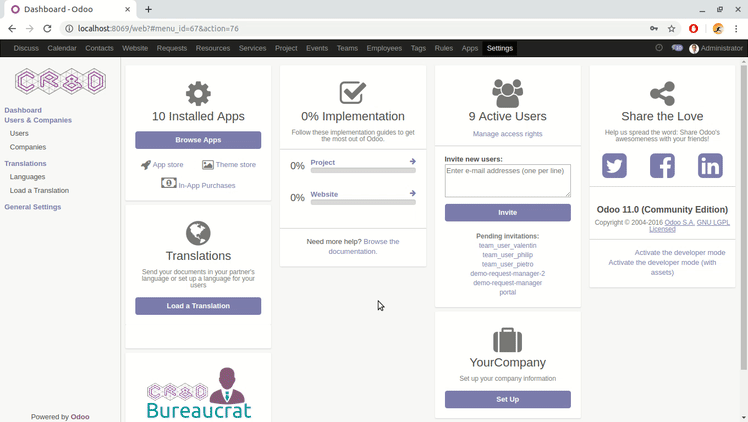Click the CR&D logo in sidebar
Viewport: 748px width, 422px height.
pos(60,81)
